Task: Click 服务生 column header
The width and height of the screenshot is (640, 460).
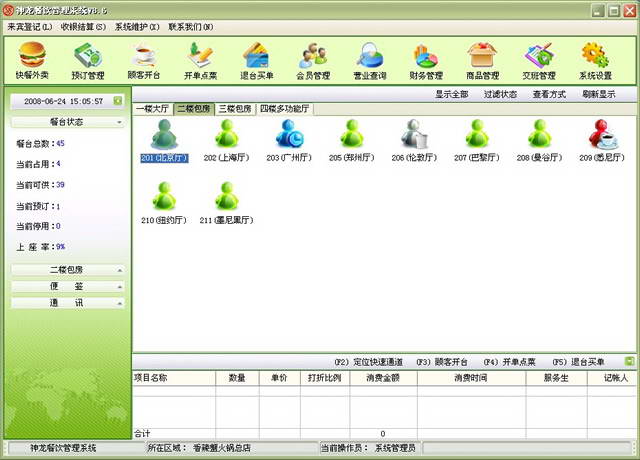Action: point(556,378)
